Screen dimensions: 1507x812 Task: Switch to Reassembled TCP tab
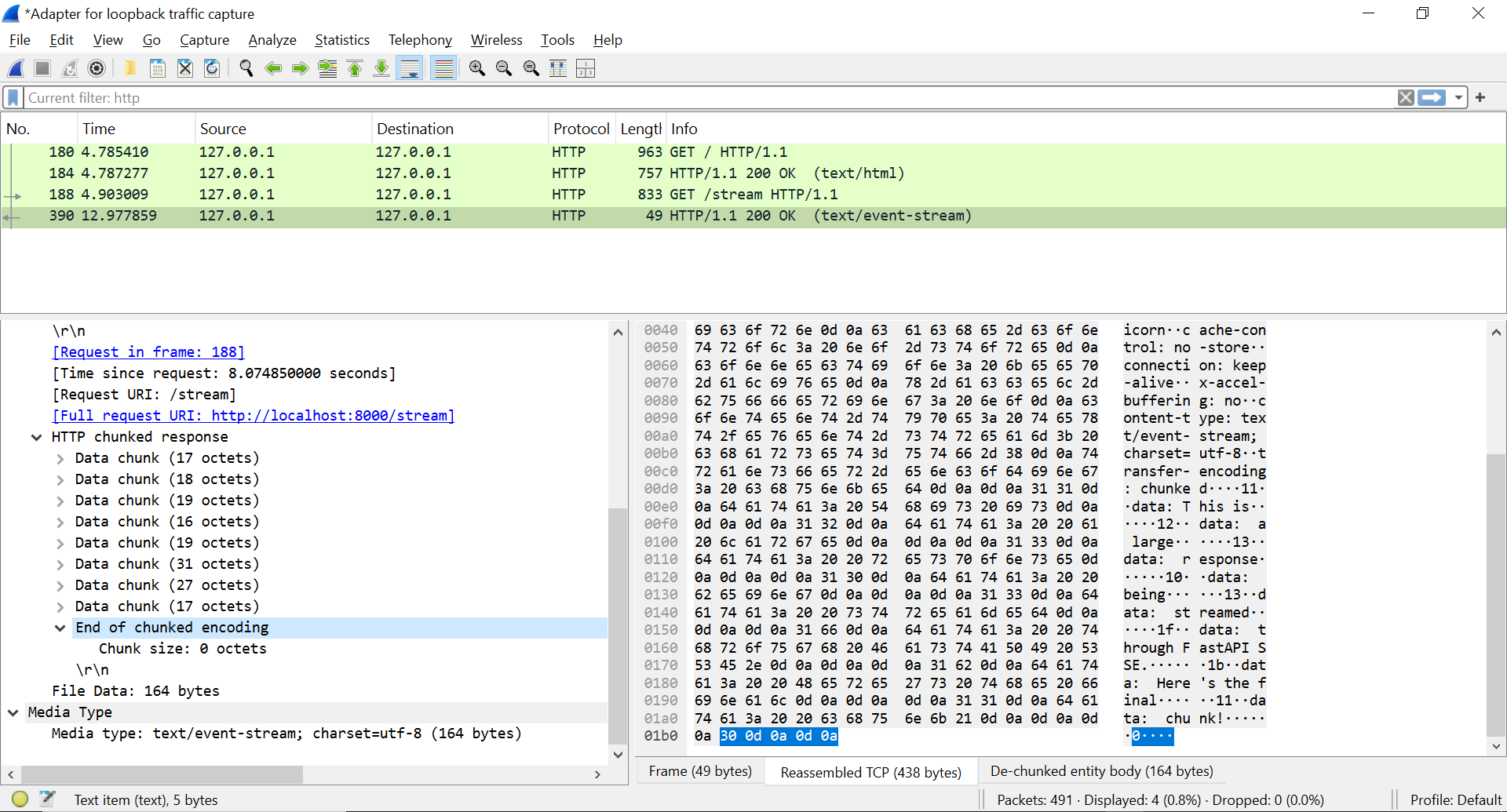click(x=870, y=773)
